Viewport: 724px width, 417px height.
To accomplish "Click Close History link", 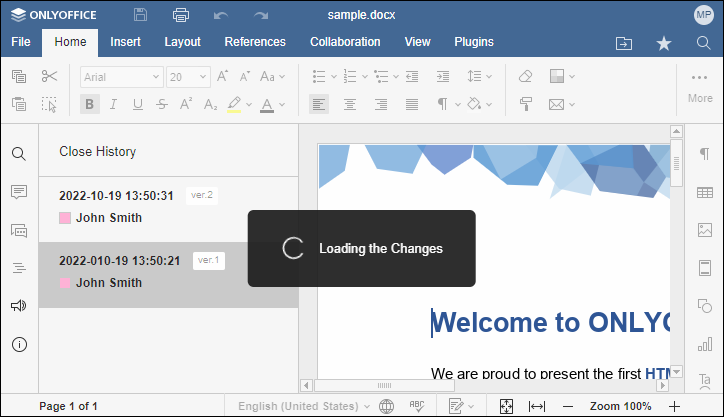I will click(97, 151).
